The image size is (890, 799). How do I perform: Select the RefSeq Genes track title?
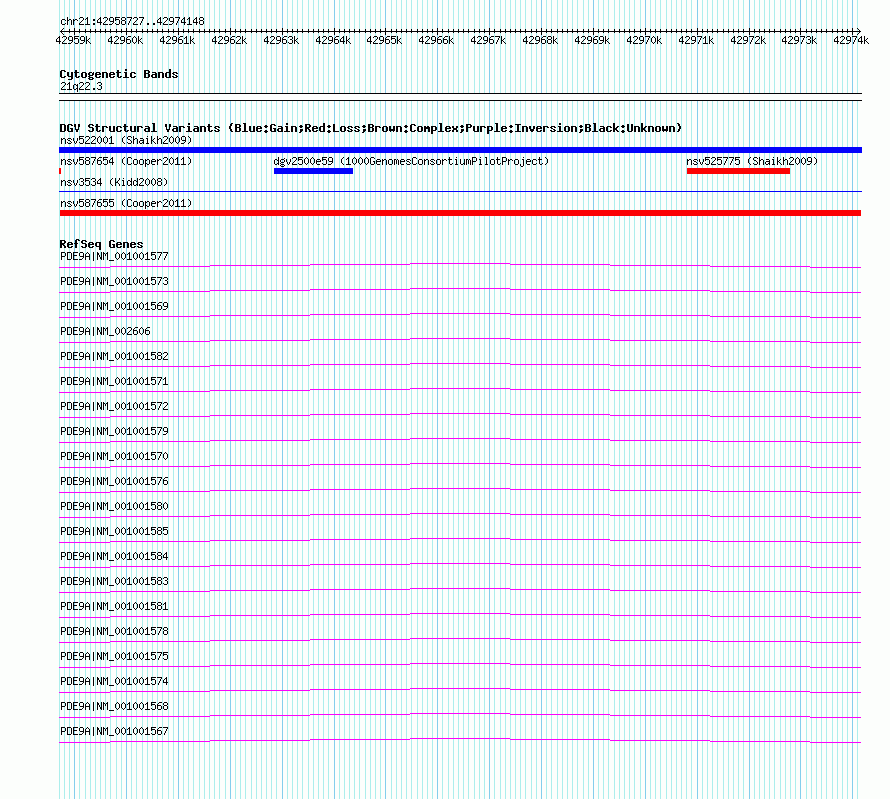(x=101, y=244)
